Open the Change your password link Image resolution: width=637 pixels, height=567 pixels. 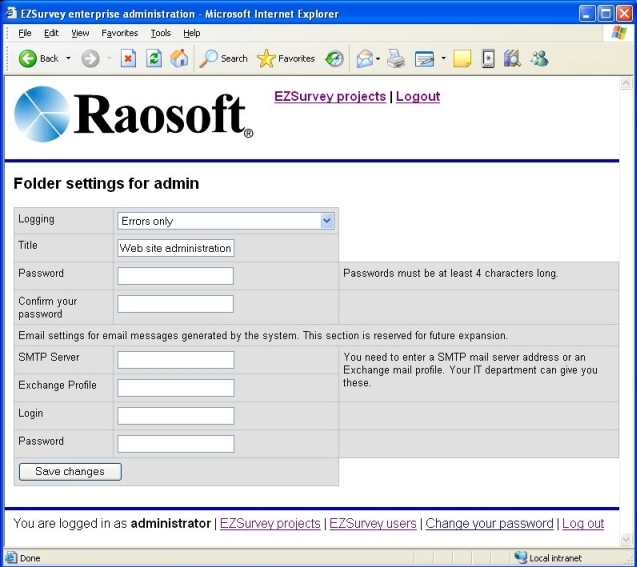click(489, 523)
